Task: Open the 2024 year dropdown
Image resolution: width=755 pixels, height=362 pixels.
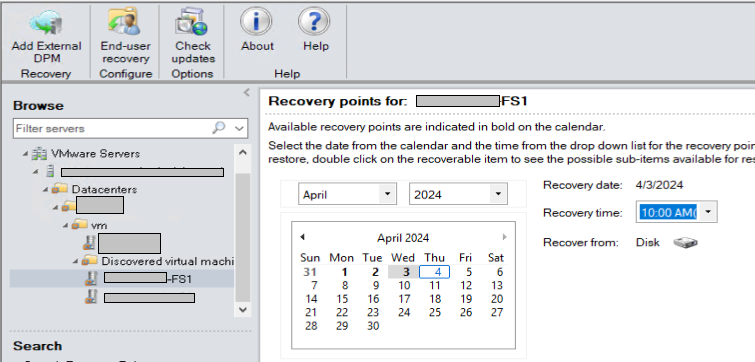Action: tap(497, 194)
